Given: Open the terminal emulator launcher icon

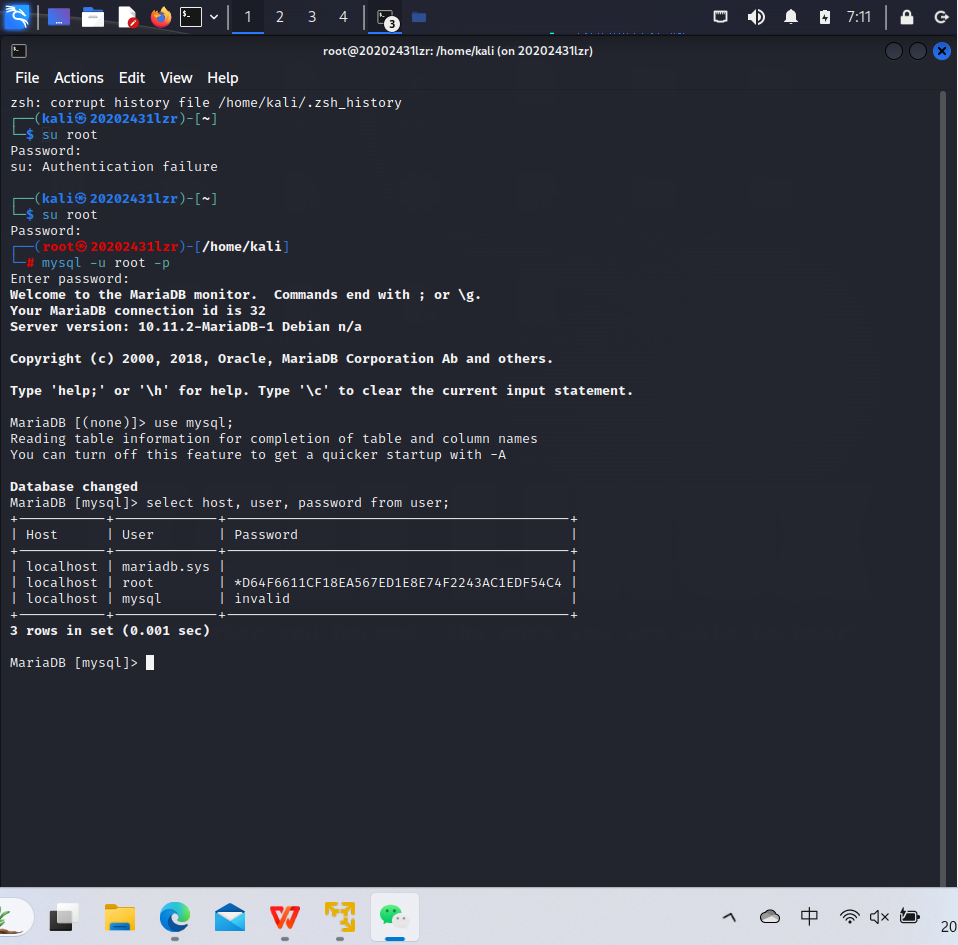Looking at the screenshot, I should coord(191,17).
